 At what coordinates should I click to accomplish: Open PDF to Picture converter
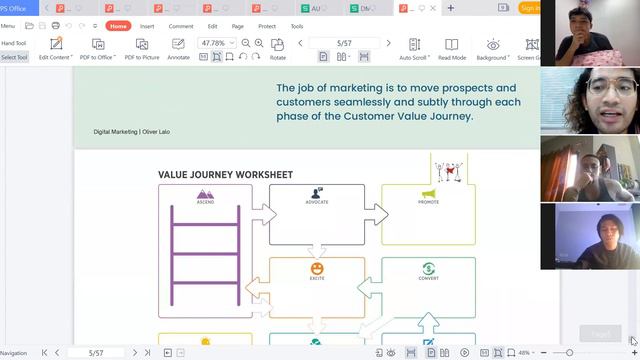[142, 49]
